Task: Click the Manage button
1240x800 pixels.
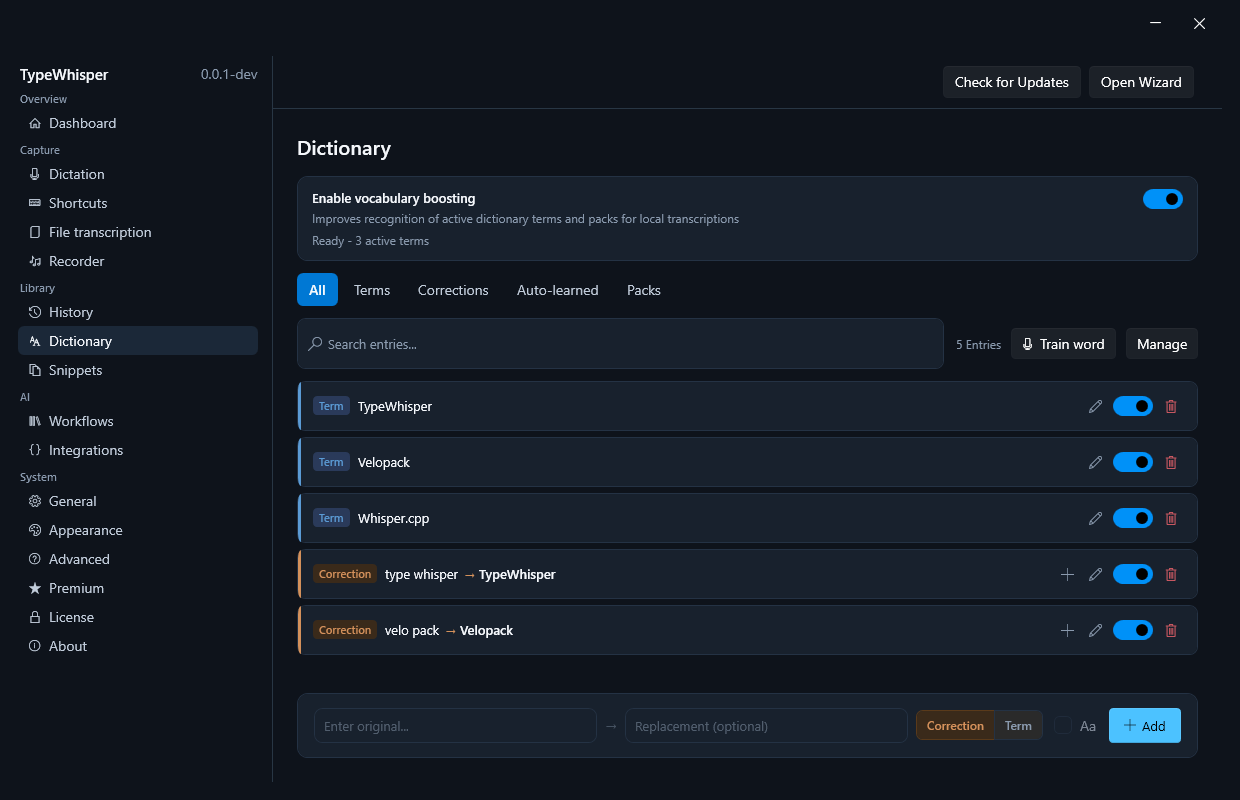Action: 1162,344
